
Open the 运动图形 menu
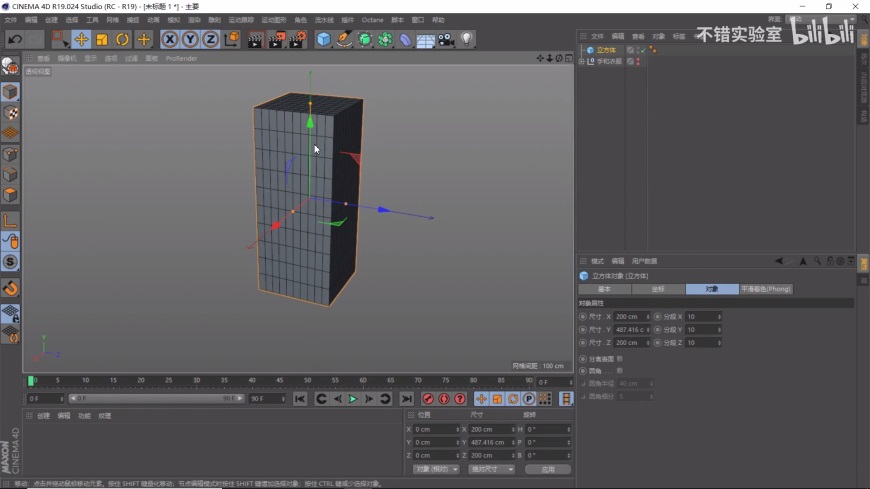272,20
